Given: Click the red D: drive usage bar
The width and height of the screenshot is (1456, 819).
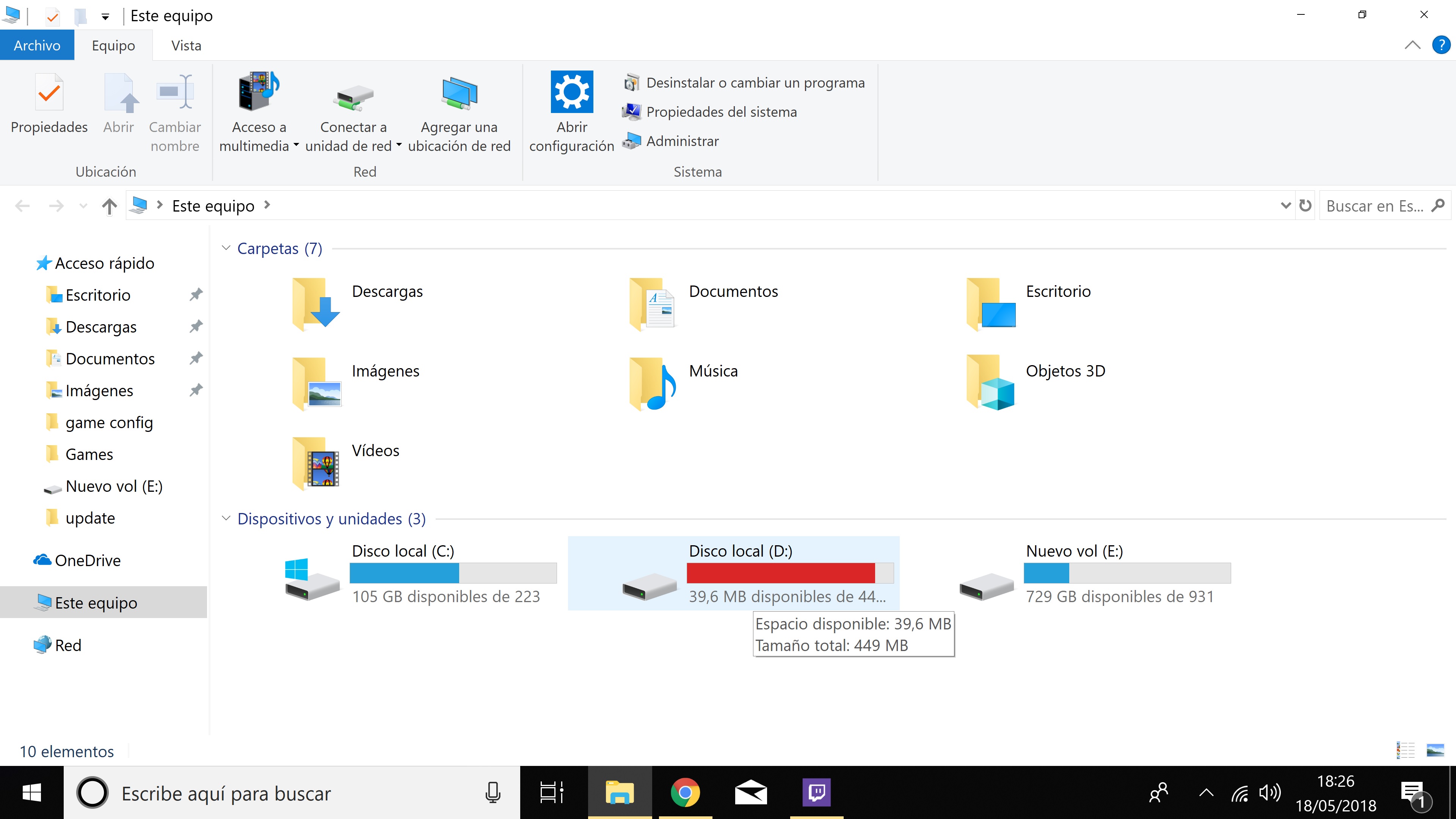Looking at the screenshot, I should point(790,573).
